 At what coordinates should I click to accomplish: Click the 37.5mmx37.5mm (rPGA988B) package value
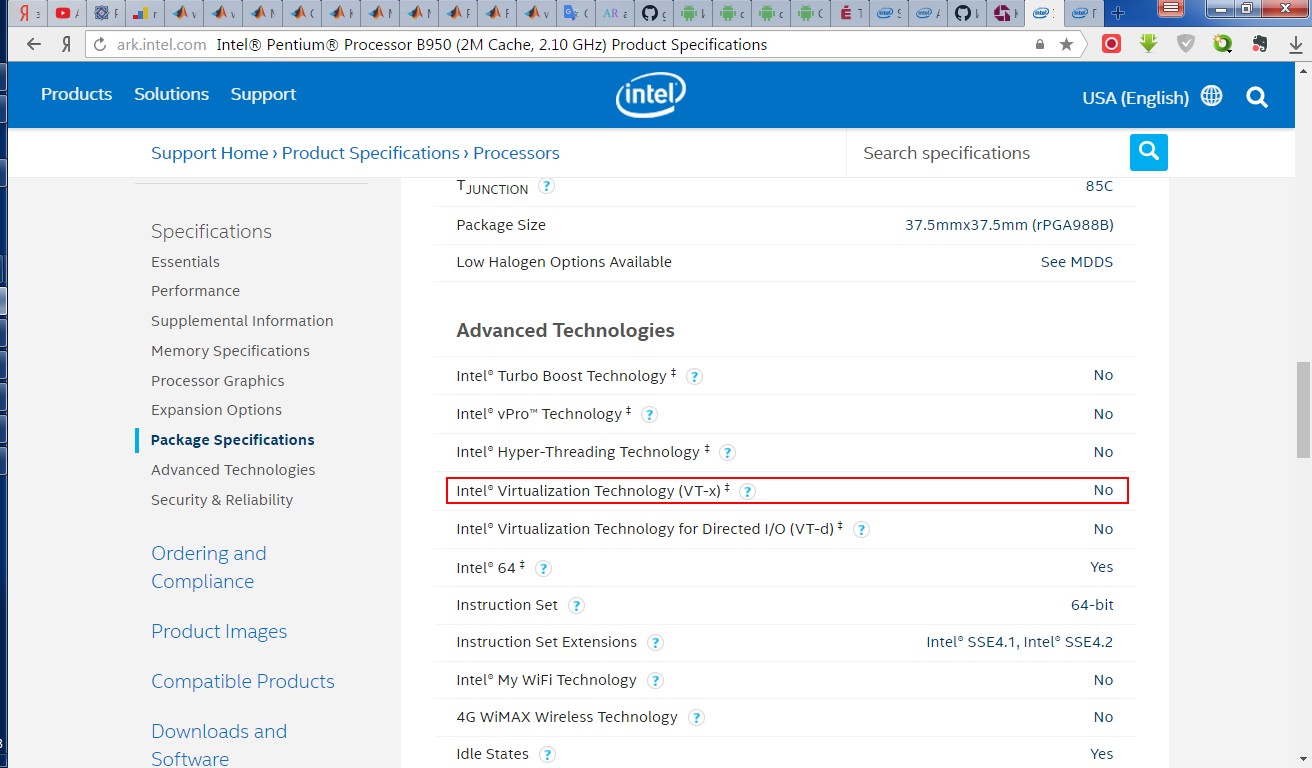coord(1009,225)
